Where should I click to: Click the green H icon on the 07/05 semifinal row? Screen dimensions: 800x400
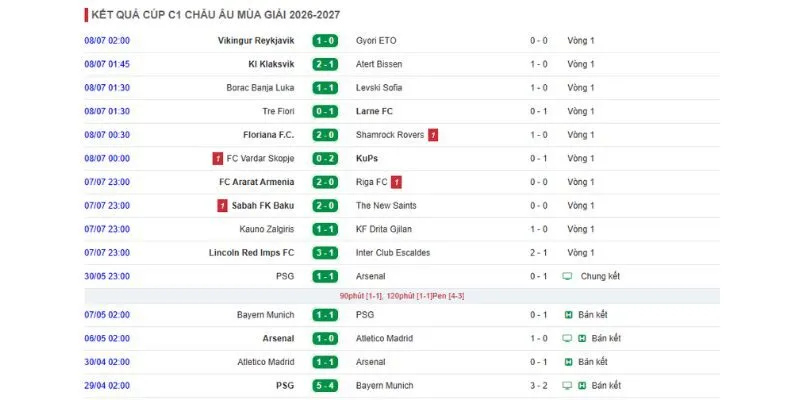(568, 315)
